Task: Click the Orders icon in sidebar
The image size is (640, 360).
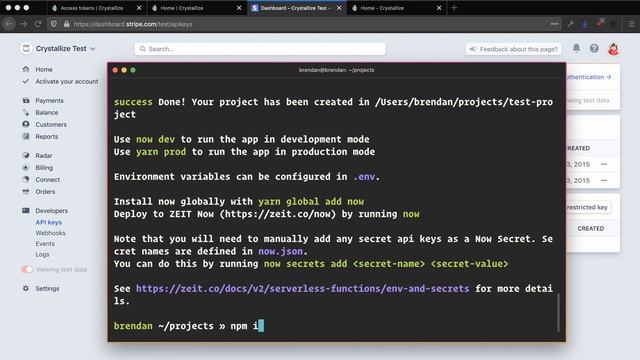Action: [x=26, y=191]
